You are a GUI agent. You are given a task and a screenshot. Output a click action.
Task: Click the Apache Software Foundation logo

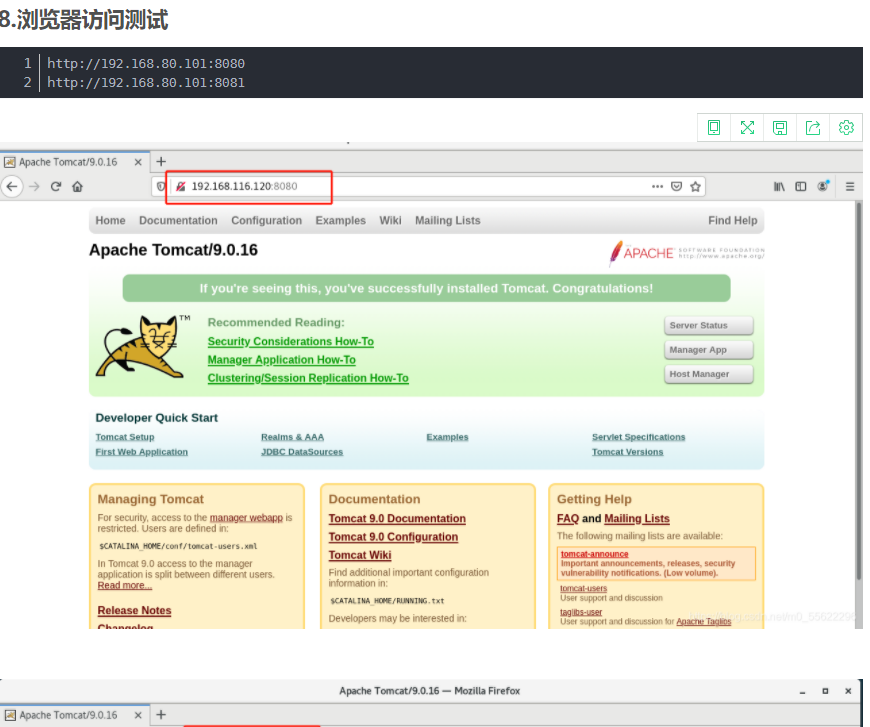(686, 253)
